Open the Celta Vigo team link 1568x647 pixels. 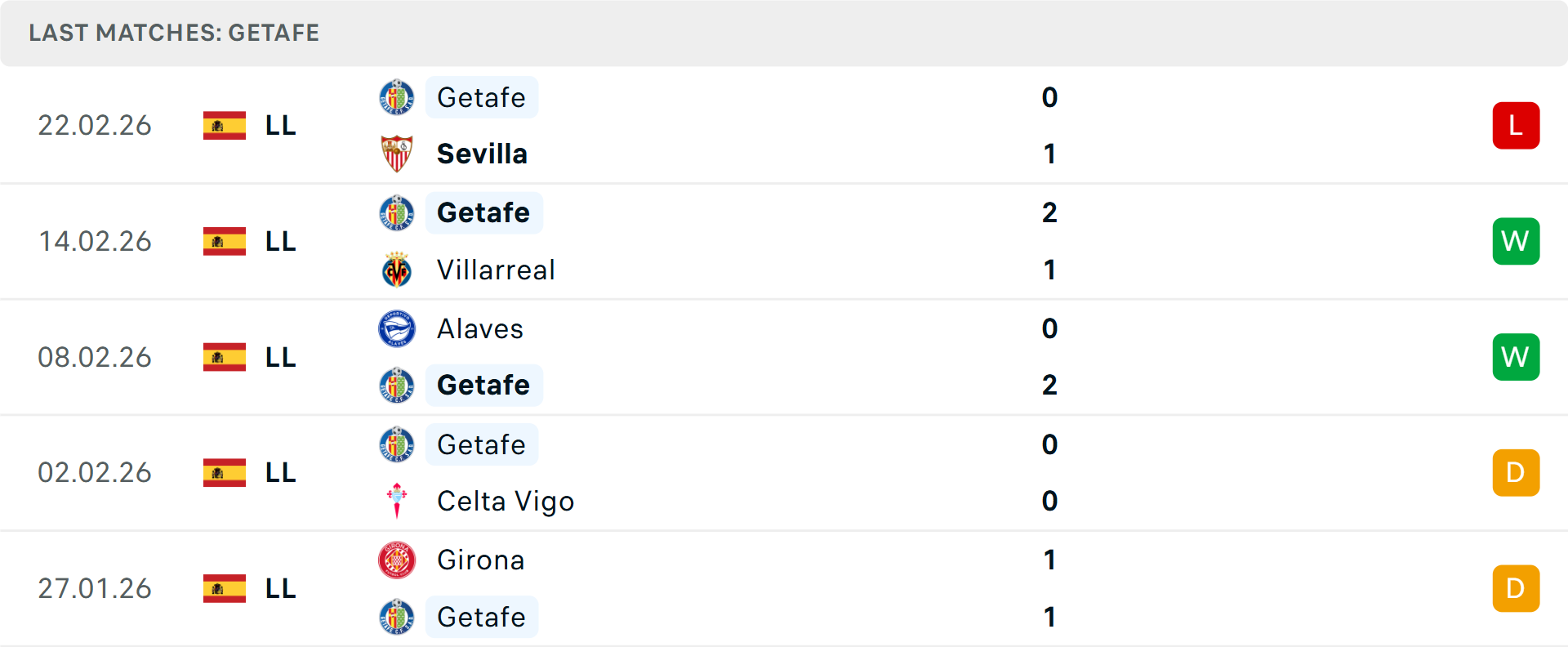click(506, 501)
